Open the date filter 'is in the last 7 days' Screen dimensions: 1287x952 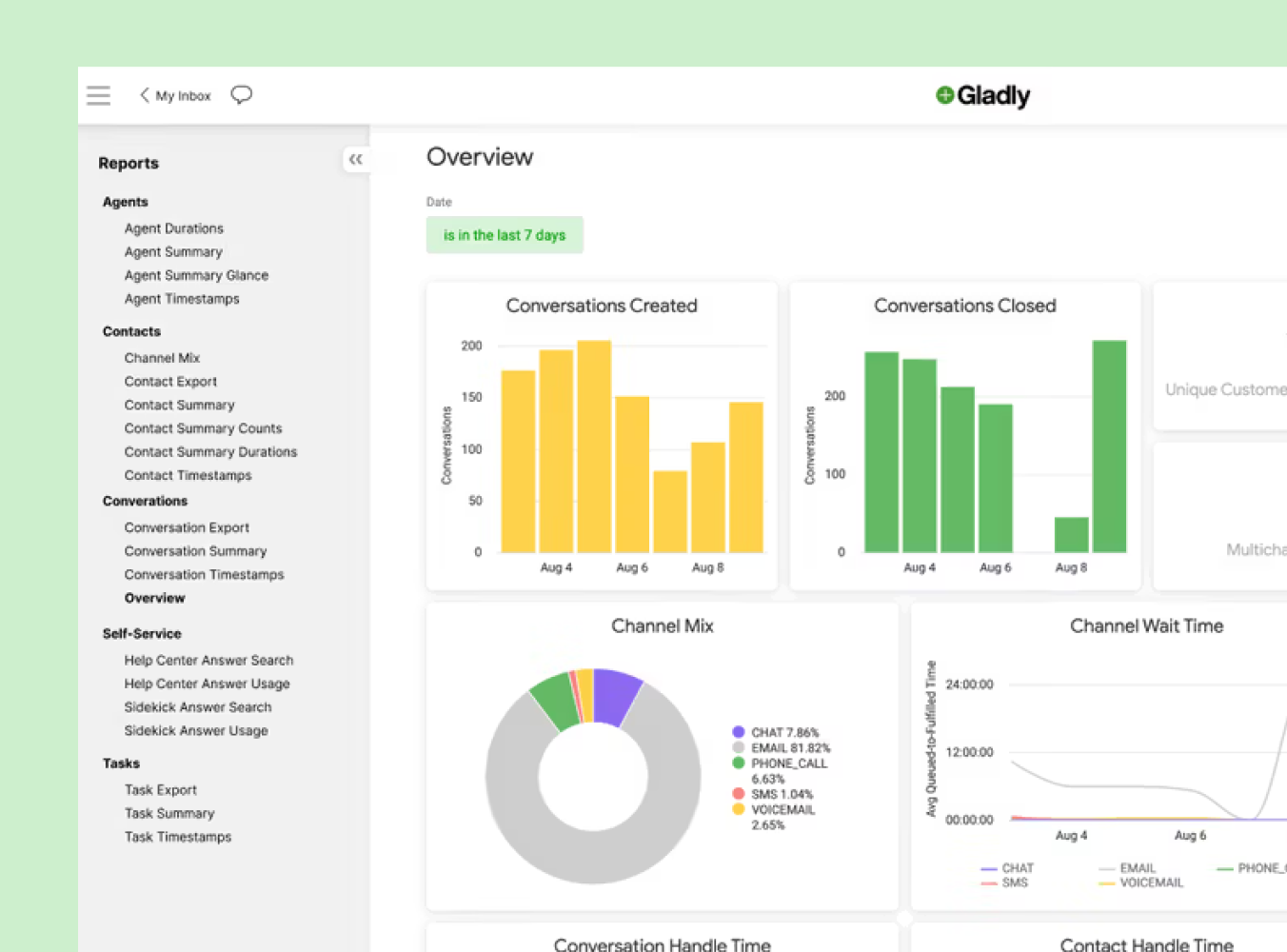pos(505,234)
